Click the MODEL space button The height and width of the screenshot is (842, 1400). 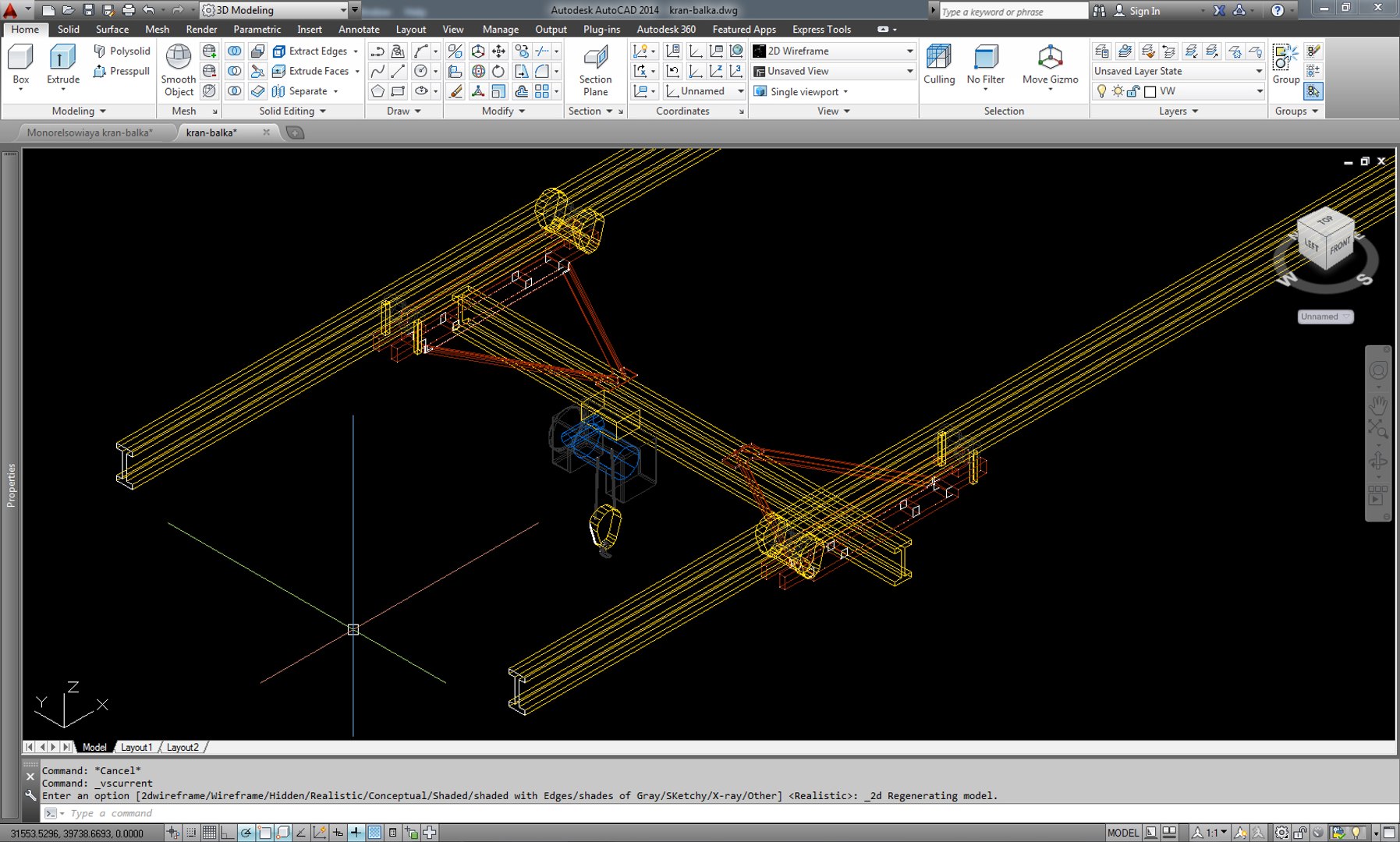1122,833
